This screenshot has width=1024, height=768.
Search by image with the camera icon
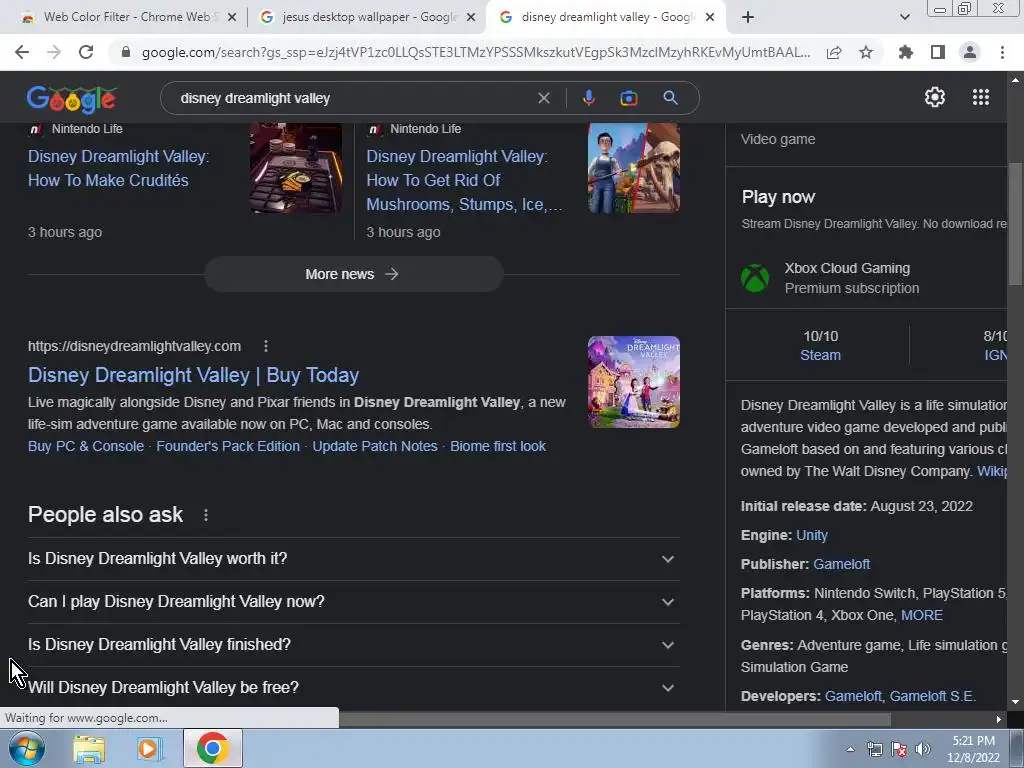(x=629, y=98)
